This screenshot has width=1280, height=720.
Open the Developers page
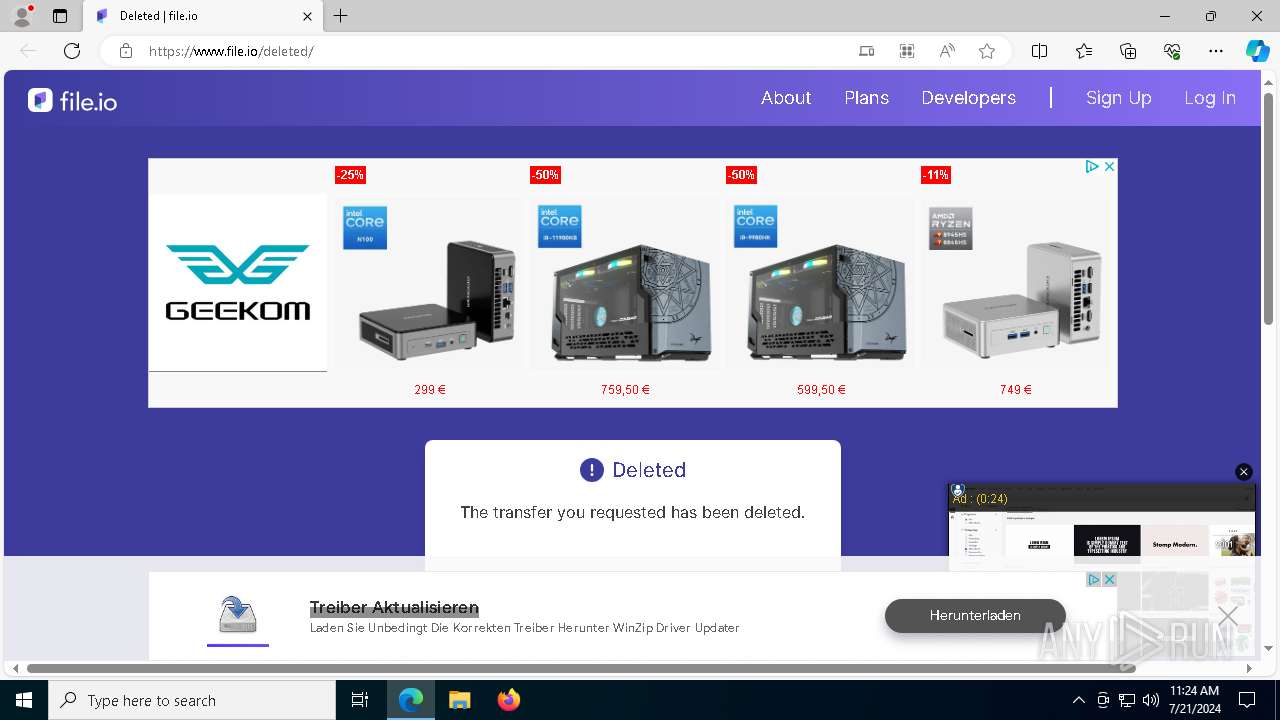[969, 98]
